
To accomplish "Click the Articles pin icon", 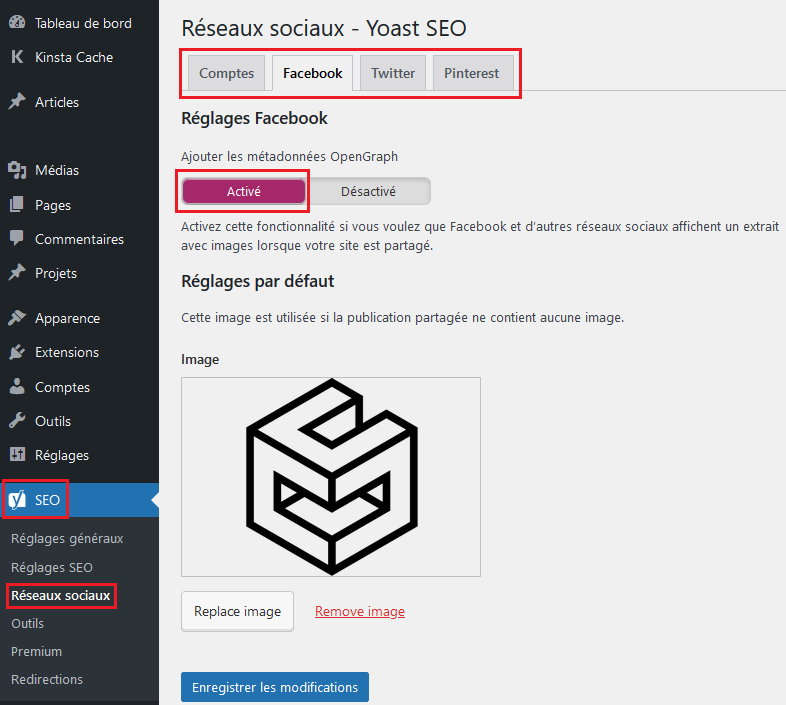I will (17, 101).
